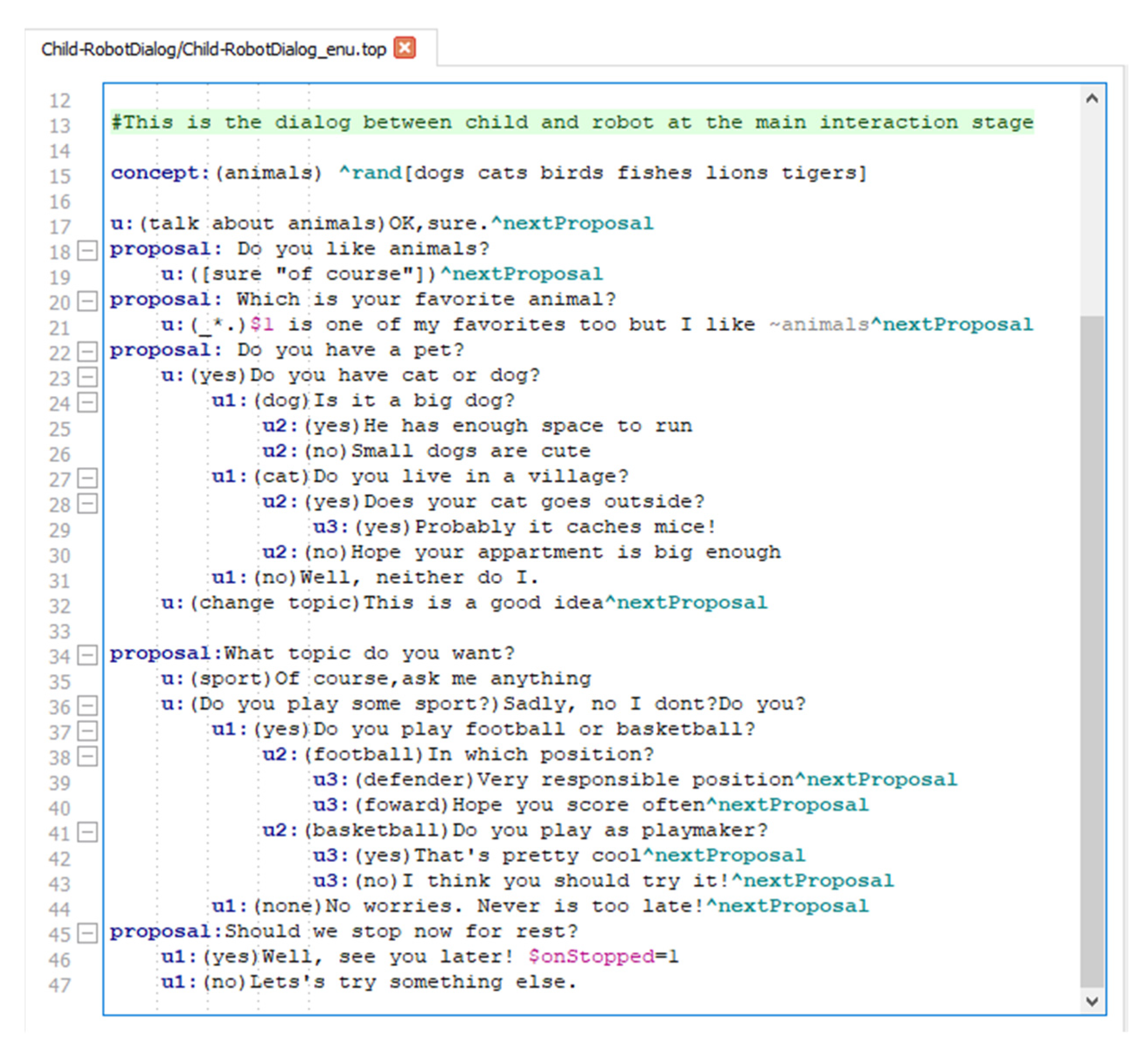This screenshot has width=1148, height=1058.
Task: Click 'Is it a big dog?' text
Action: pos(414,401)
